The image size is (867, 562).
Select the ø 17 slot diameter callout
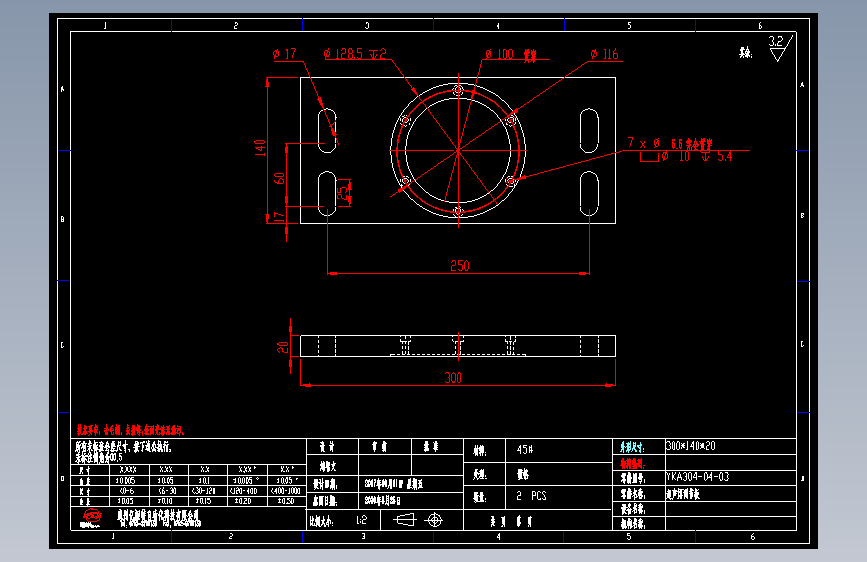coord(285,54)
